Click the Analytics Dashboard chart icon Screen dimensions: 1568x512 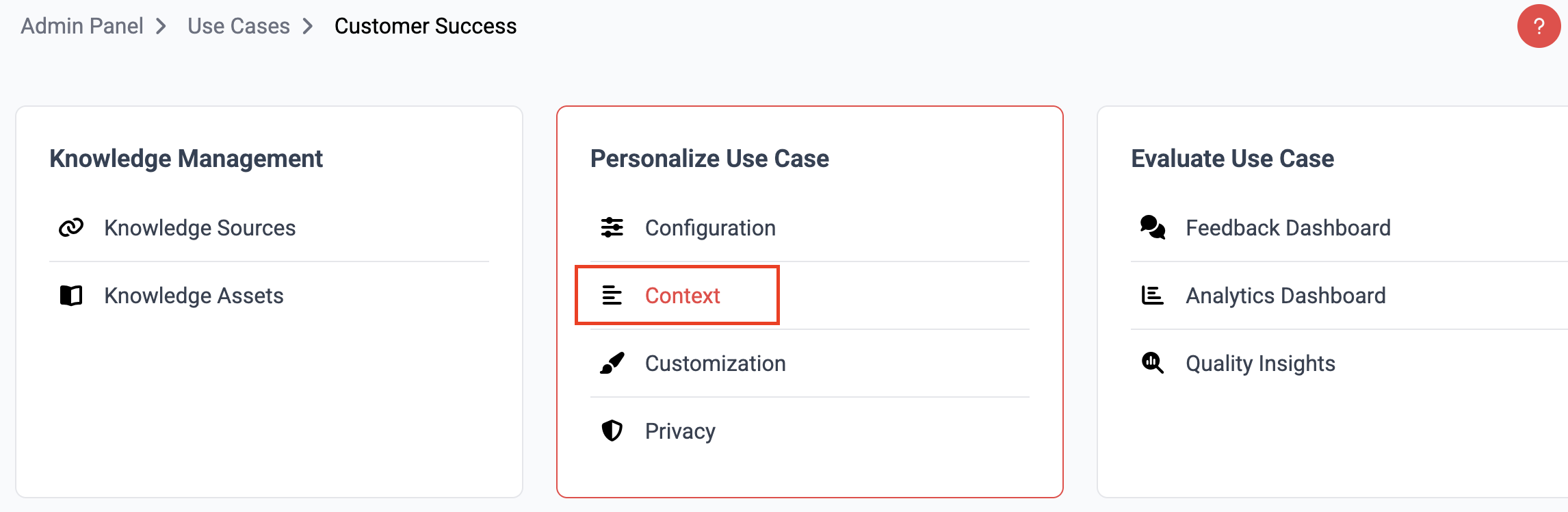tap(1152, 296)
